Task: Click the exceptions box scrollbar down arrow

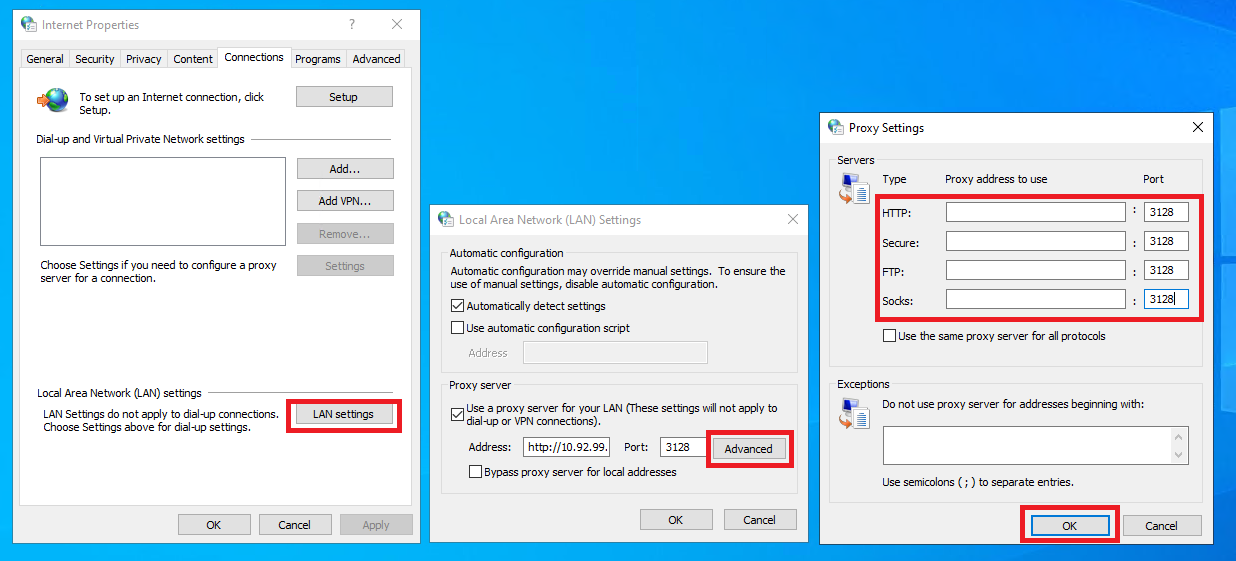Action: pyautogui.click(x=1181, y=455)
